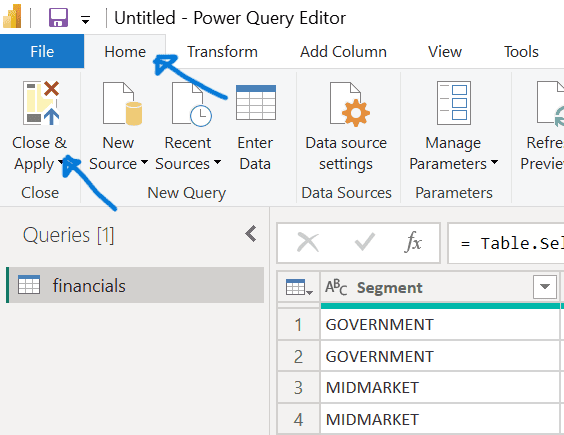Select row 1 GOVERNMENT cell

pyautogui.click(x=440, y=324)
